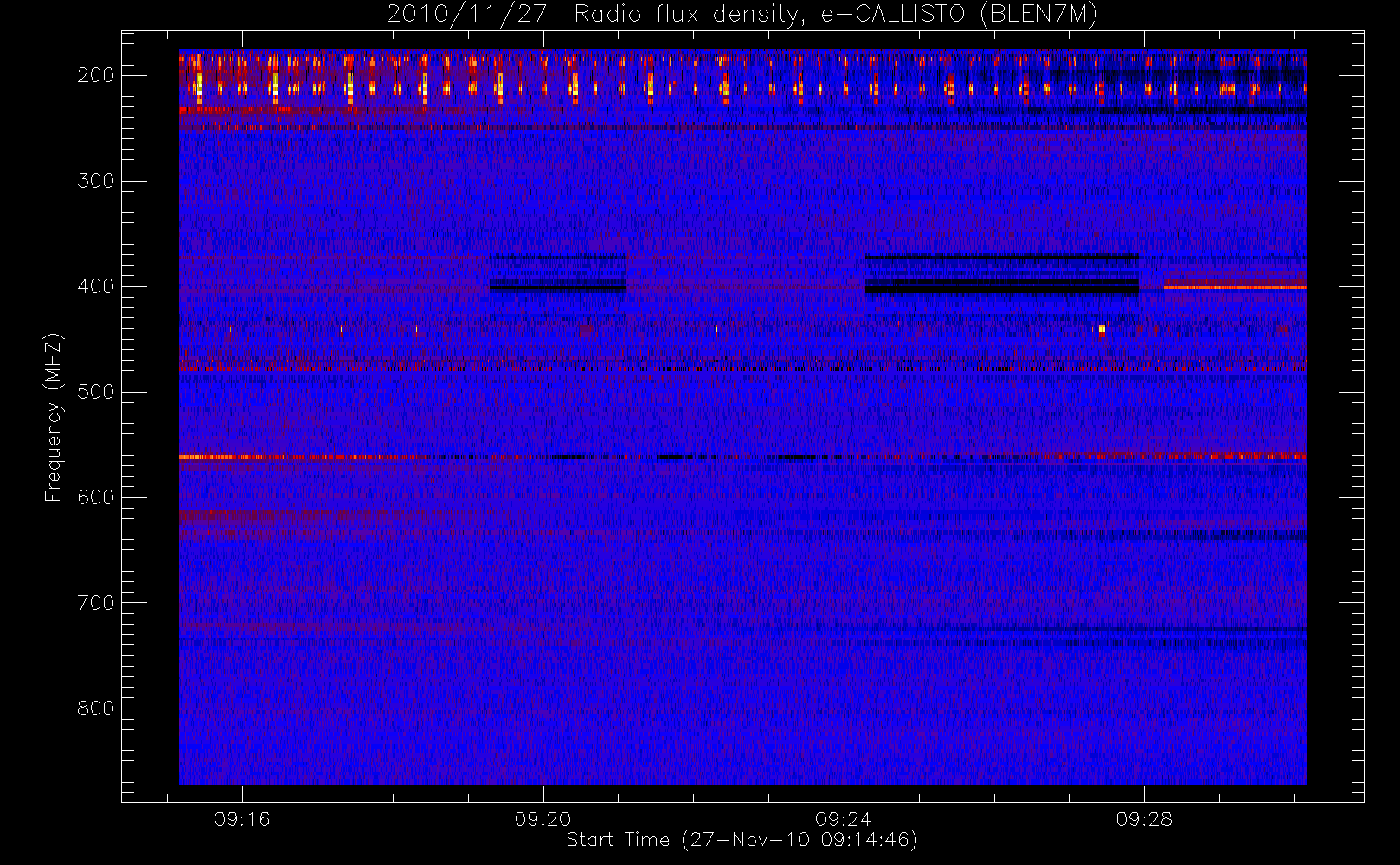
Task: Click the 09:20 time tick label
Action: 543,819
